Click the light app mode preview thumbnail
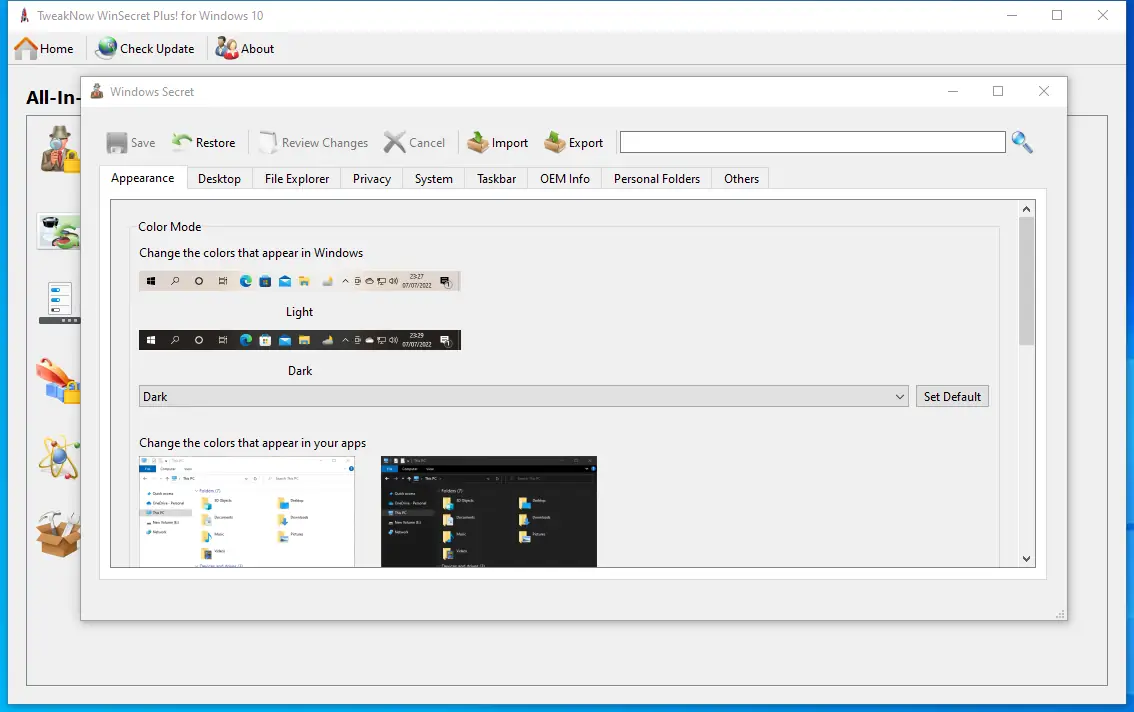Viewport: 1134px width, 712px height. pyautogui.click(x=247, y=512)
